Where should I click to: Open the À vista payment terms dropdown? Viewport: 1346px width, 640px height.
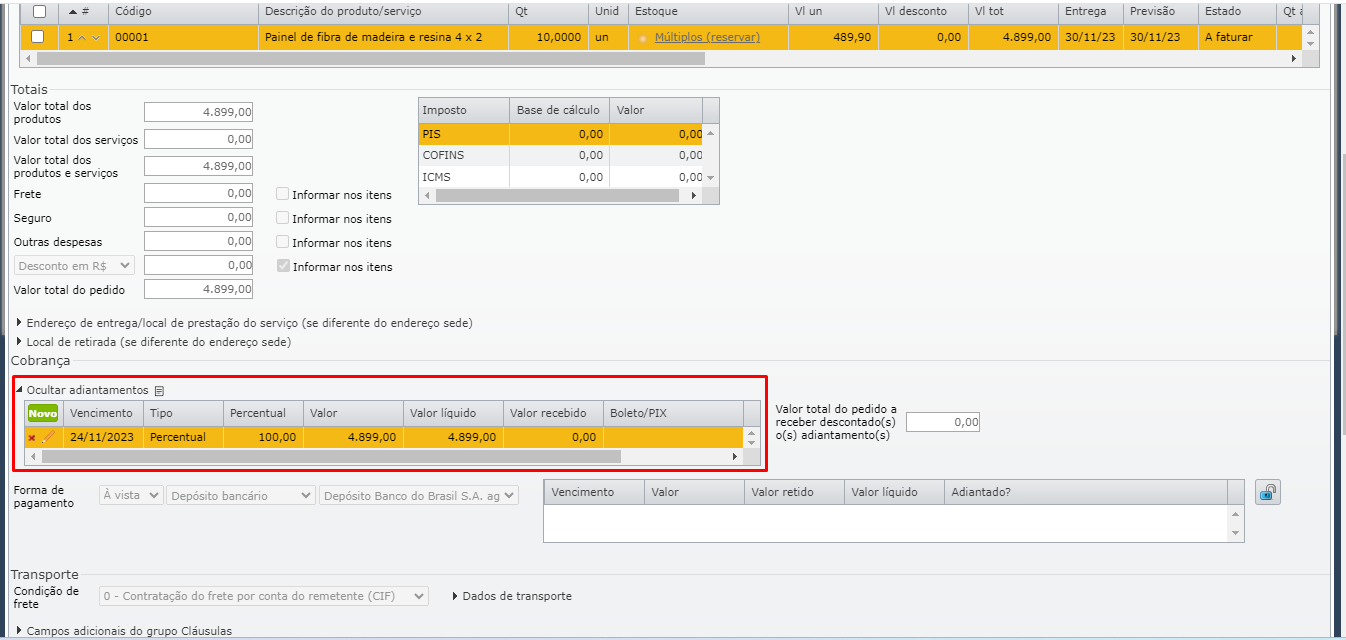131,495
